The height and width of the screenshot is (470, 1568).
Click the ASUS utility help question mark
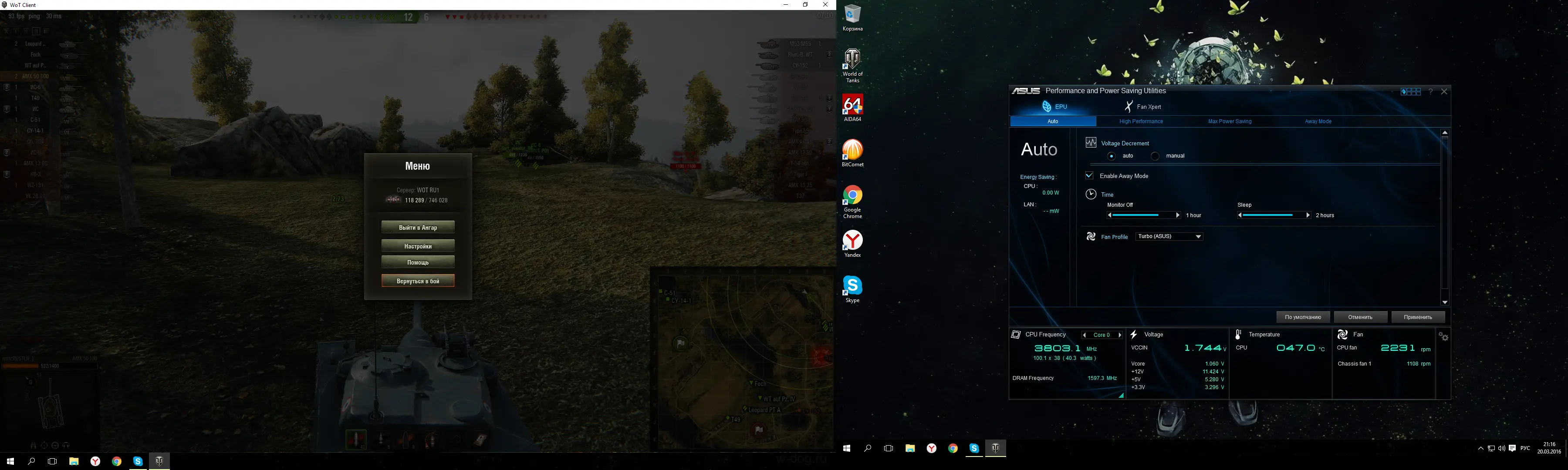1430,92
